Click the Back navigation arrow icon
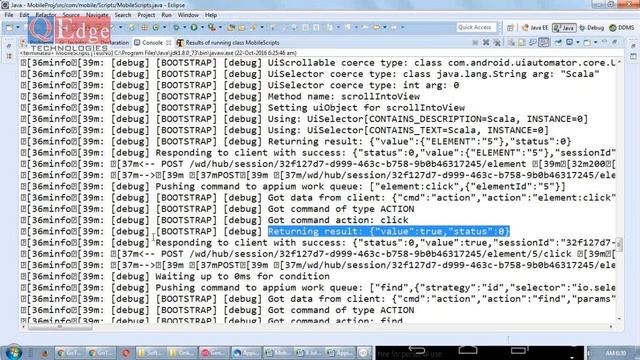Screen dimensions: 640x360 tap(376, 27)
